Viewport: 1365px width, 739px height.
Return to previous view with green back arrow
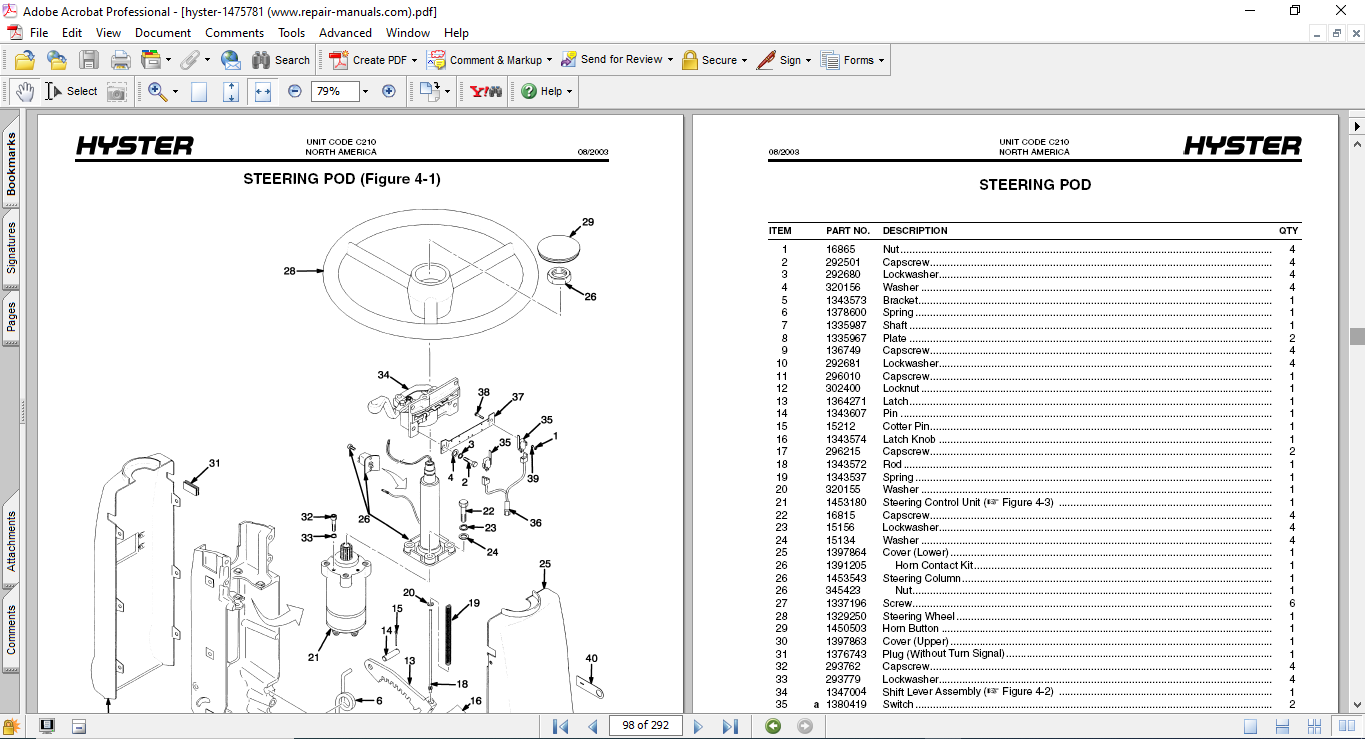[771, 726]
